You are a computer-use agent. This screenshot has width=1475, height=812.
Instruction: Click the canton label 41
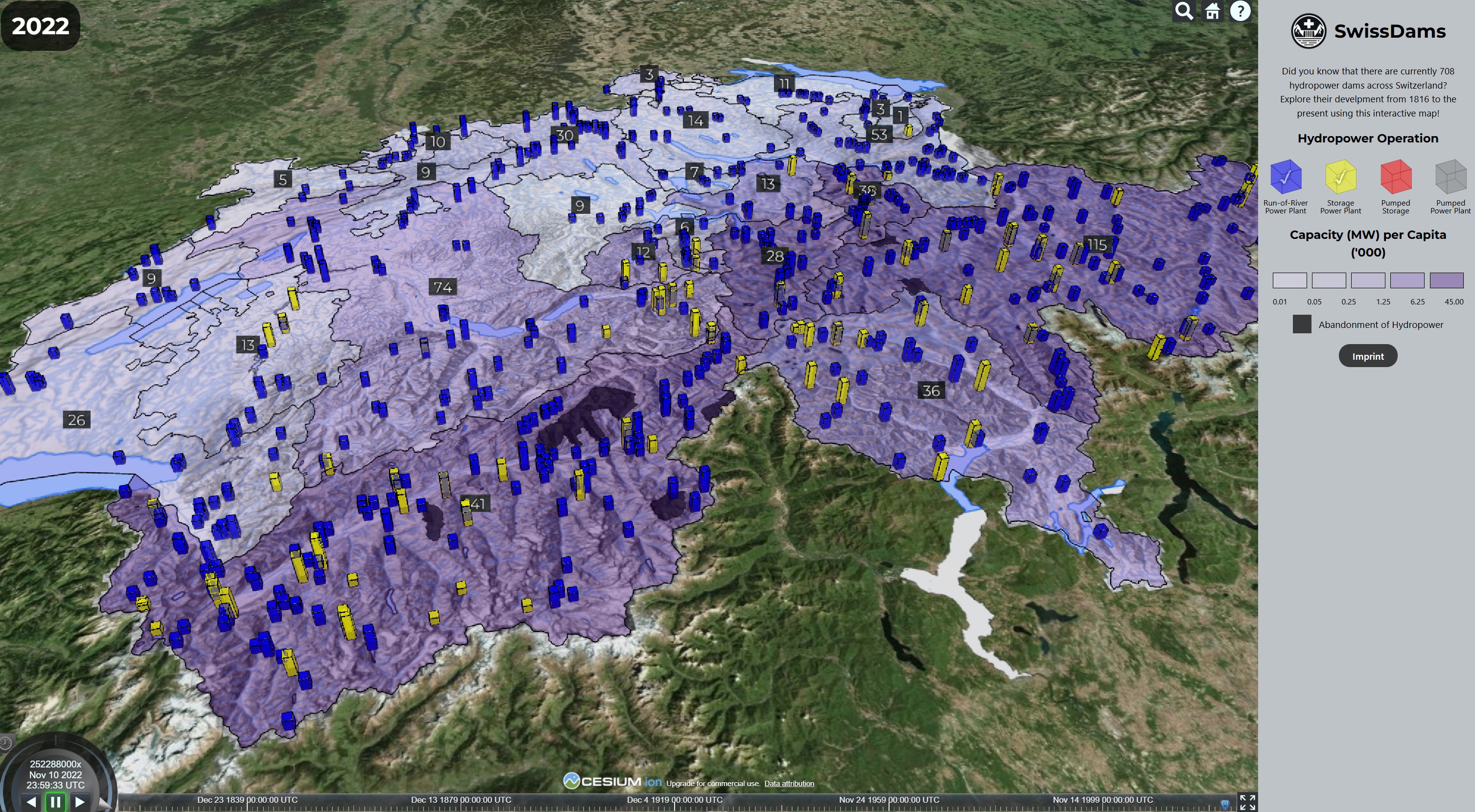point(478,504)
